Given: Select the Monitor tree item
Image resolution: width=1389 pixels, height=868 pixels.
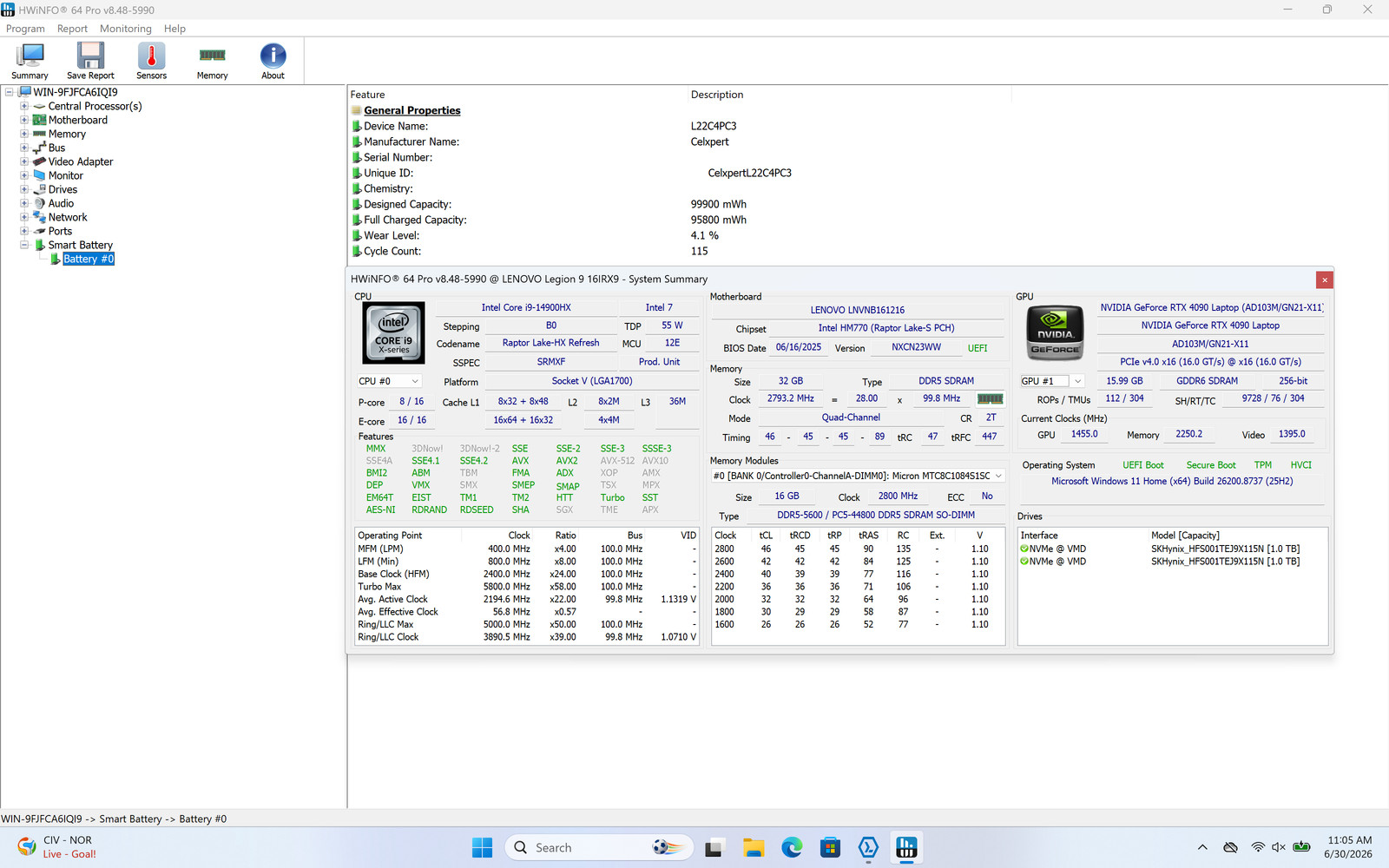Looking at the screenshot, I should pos(65,175).
